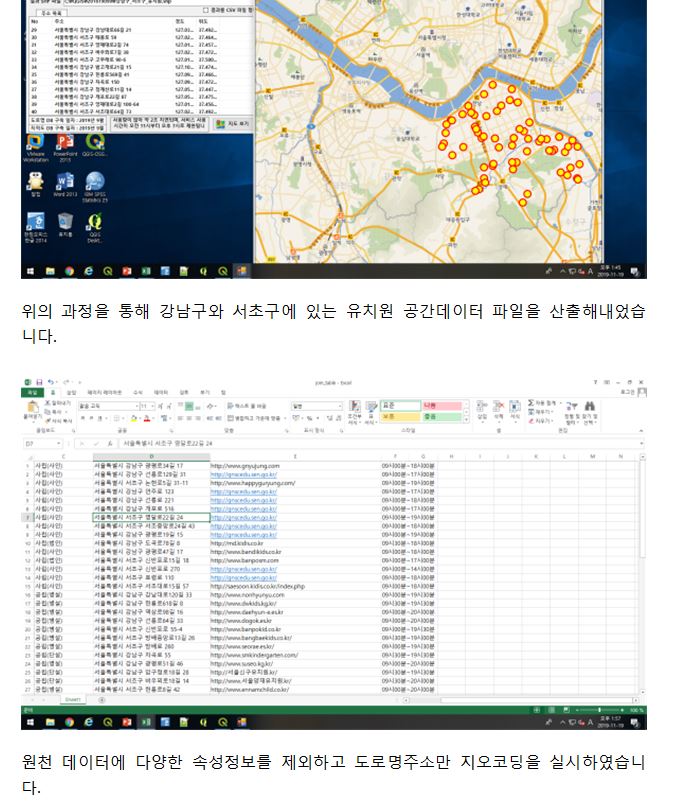The height and width of the screenshot is (801, 686).
Task: Open Internet Explorer from the map screenshot taskbar
Action: 88,271
